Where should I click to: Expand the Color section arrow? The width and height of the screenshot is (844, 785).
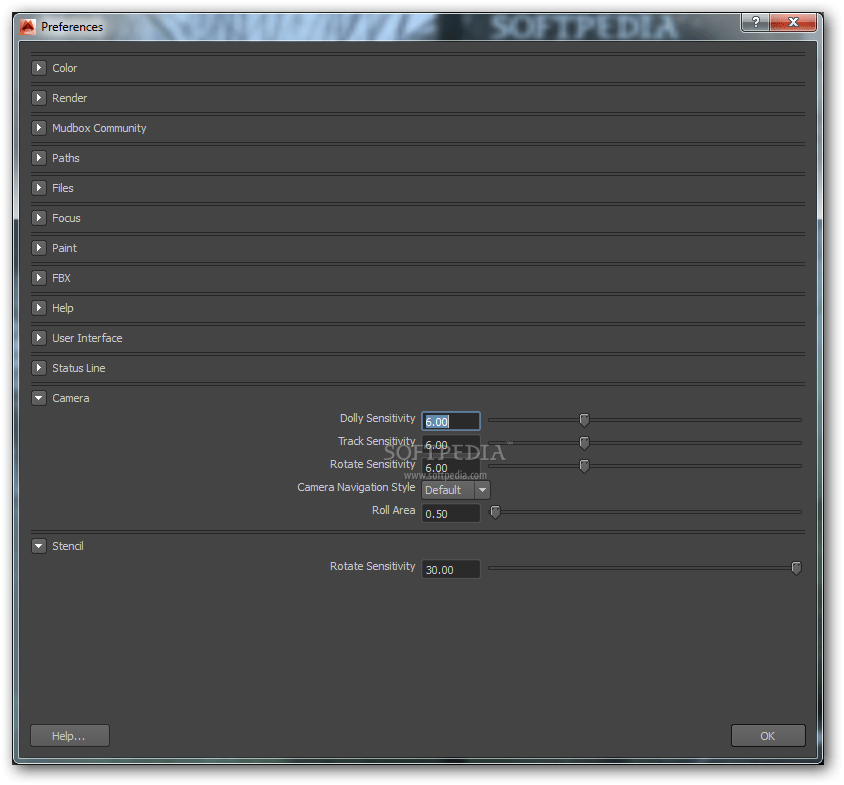coord(39,68)
